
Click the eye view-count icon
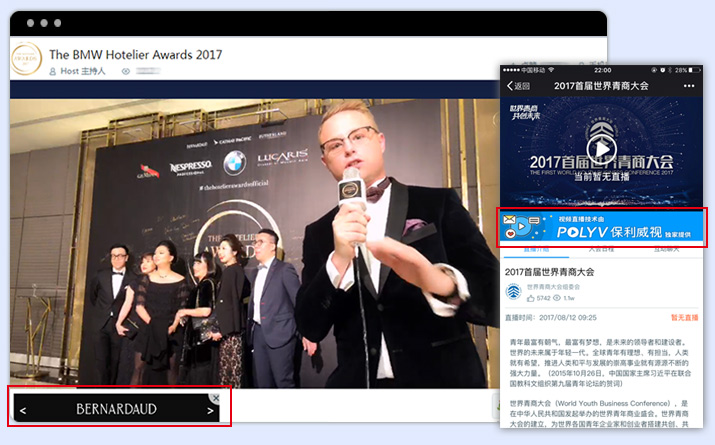tap(126, 72)
